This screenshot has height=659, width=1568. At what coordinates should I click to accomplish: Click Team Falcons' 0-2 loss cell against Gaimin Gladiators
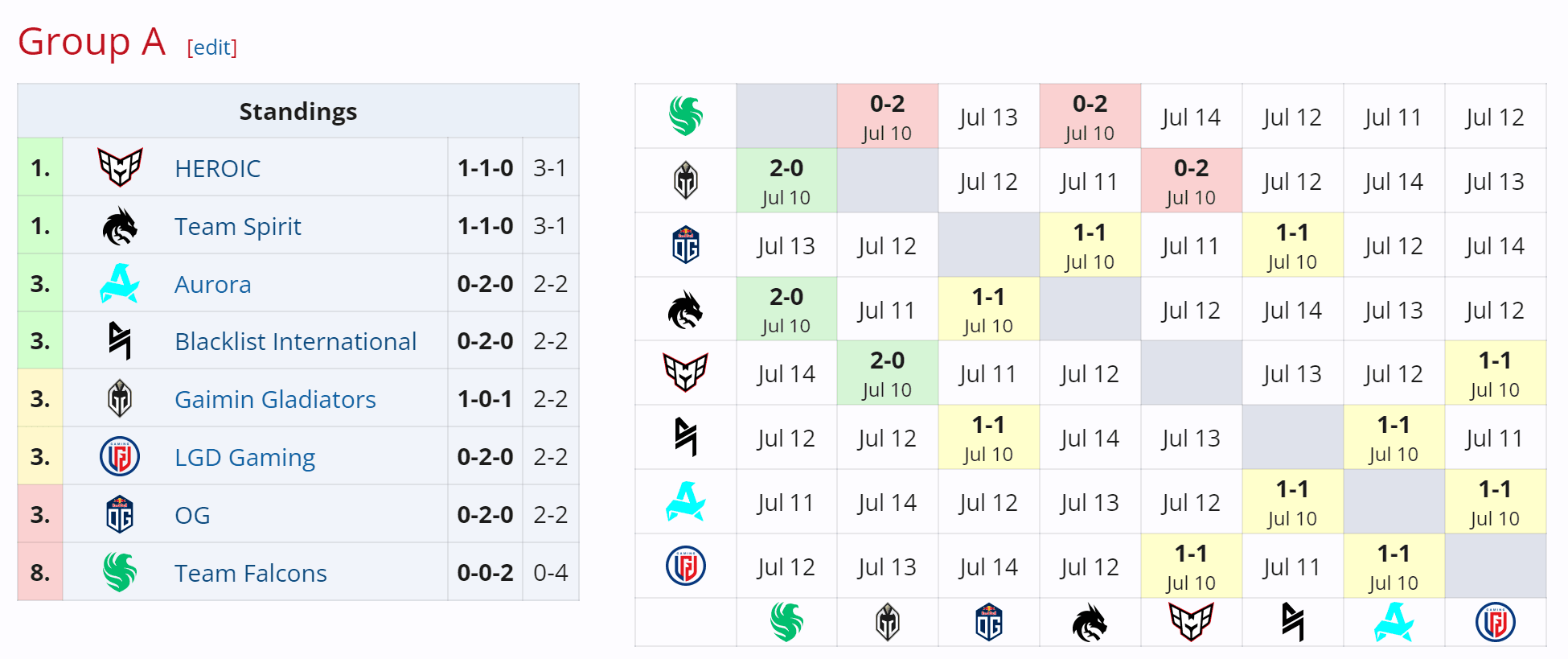pos(887,115)
